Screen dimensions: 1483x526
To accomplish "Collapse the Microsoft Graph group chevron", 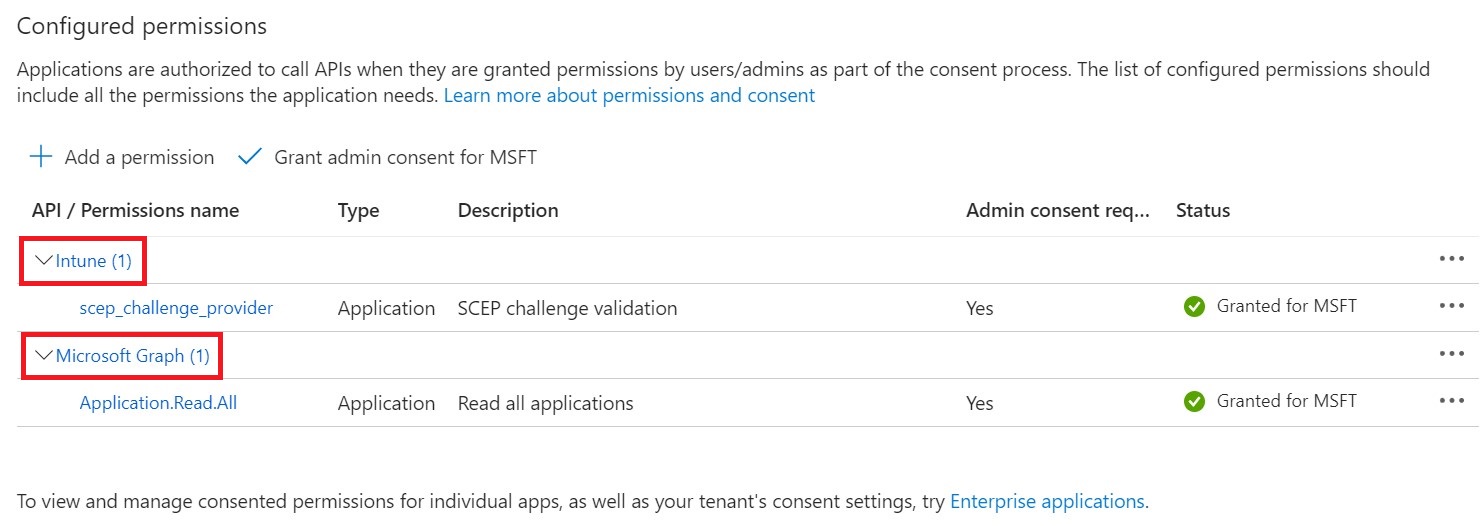I will click(43, 356).
